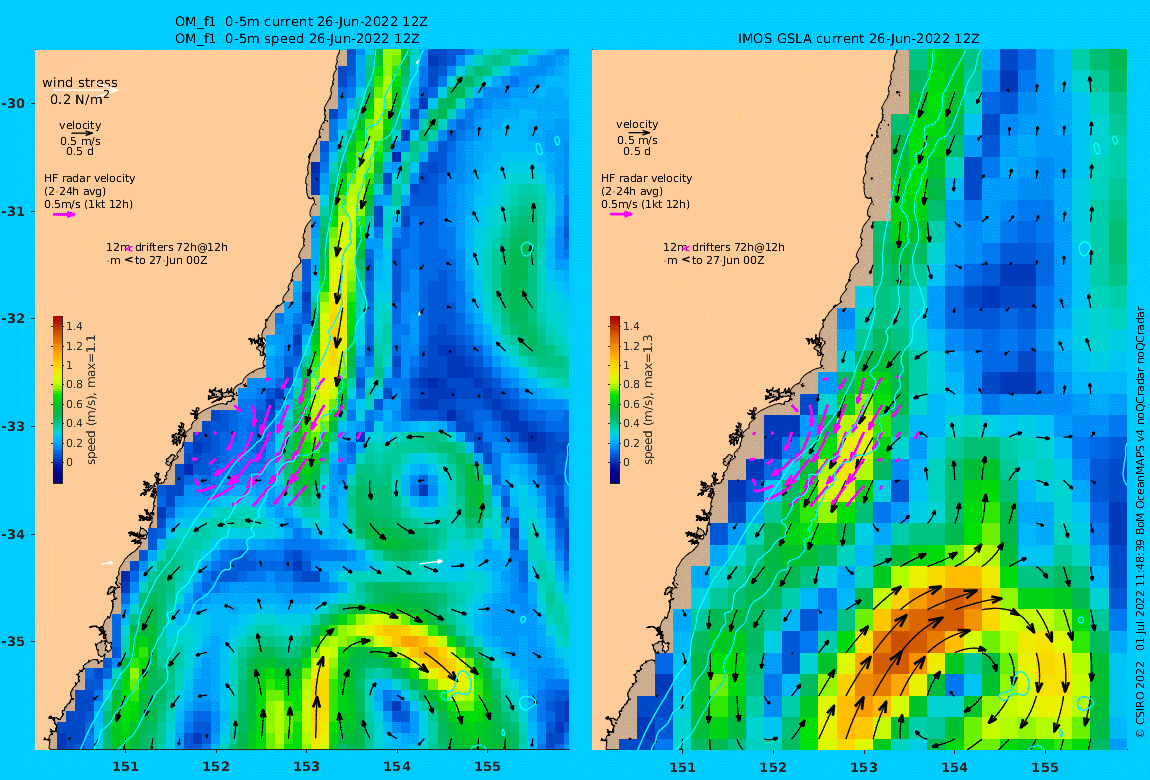1150x780 pixels.
Task: Click the '-33' latitude axis label
Action: click(x=12, y=427)
